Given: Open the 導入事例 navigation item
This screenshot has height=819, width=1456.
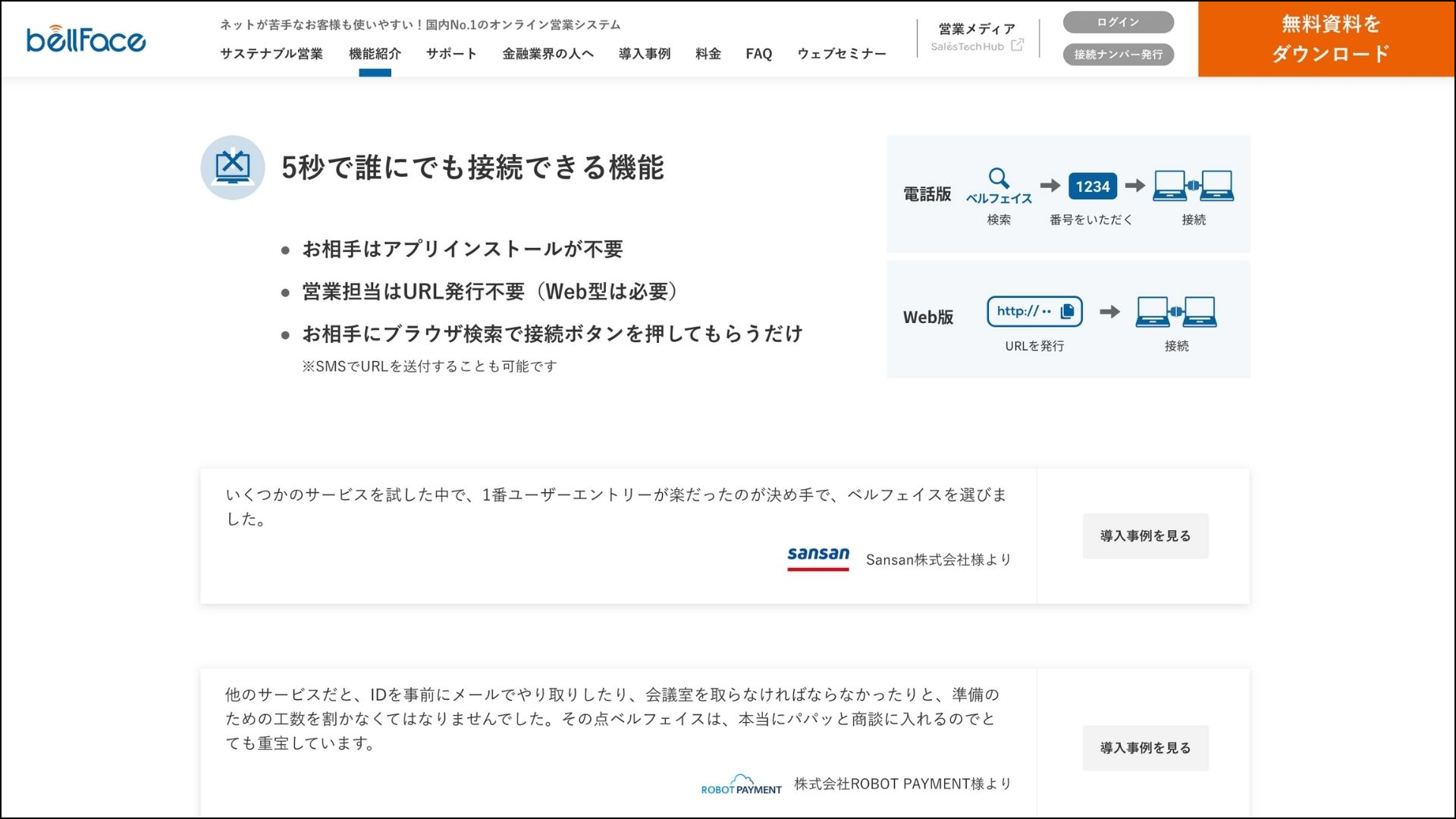Looking at the screenshot, I should (x=643, y=54).
